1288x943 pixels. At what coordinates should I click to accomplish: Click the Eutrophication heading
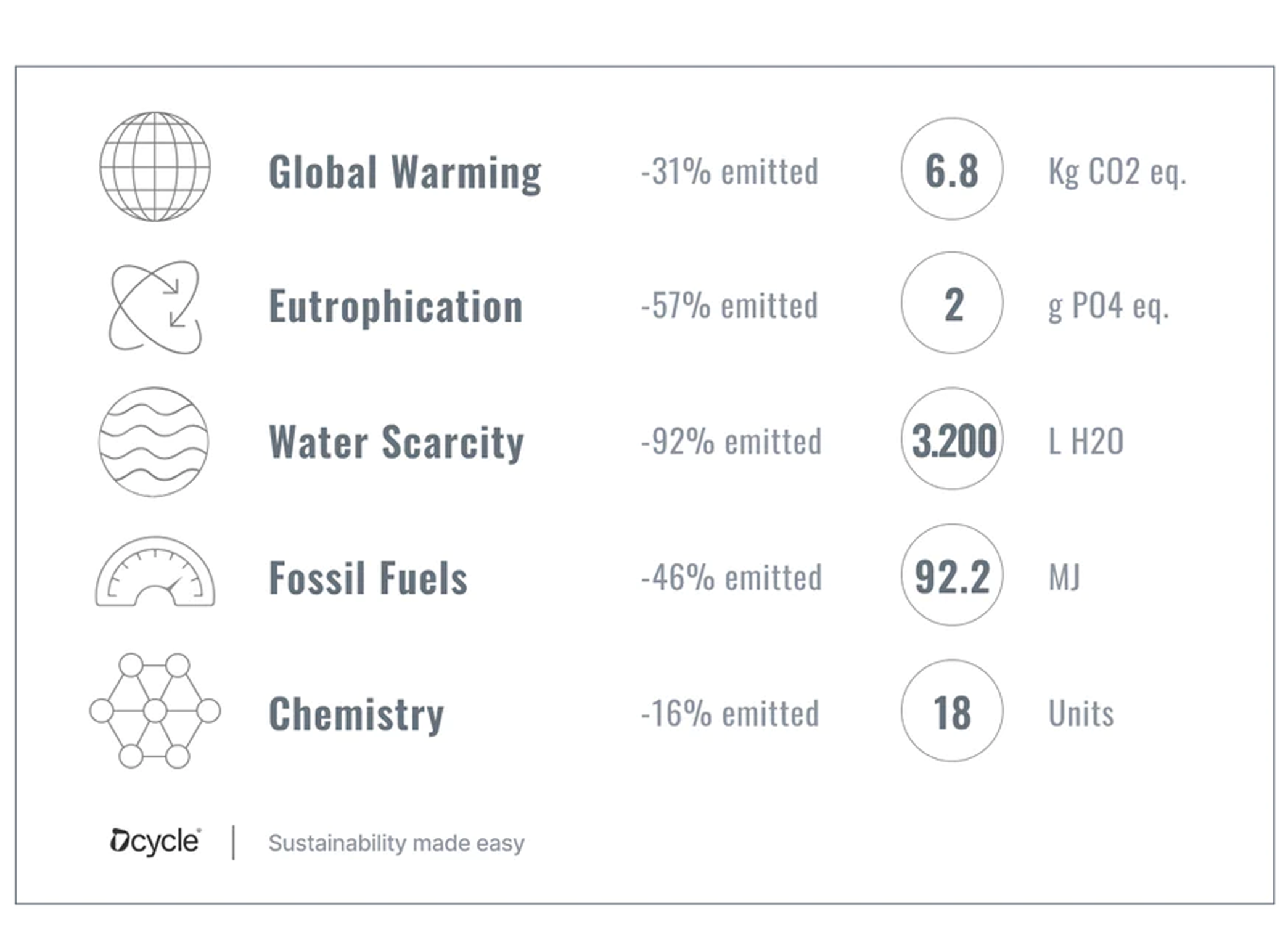[396, 306]
